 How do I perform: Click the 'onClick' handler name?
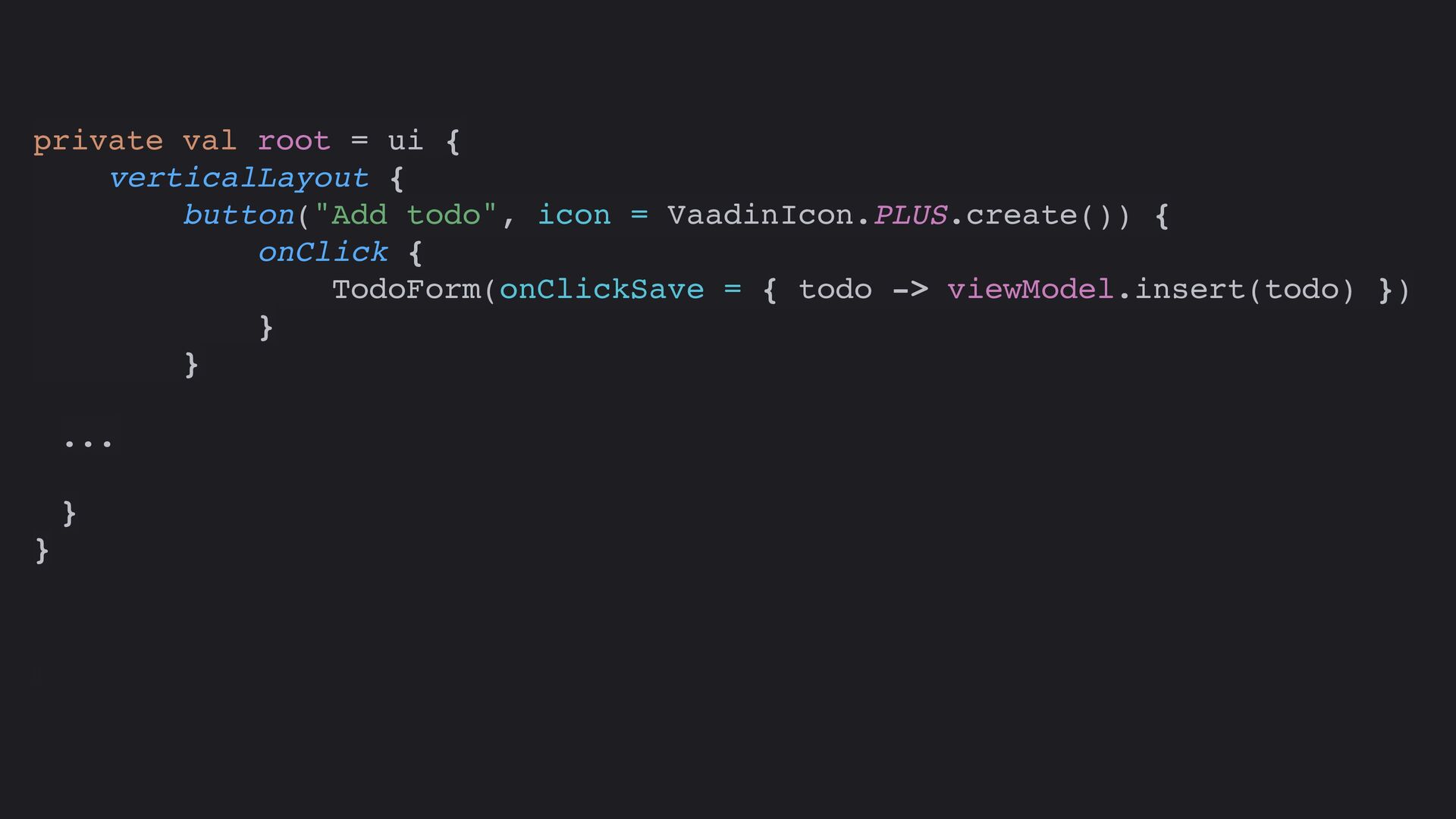[323, 253]
